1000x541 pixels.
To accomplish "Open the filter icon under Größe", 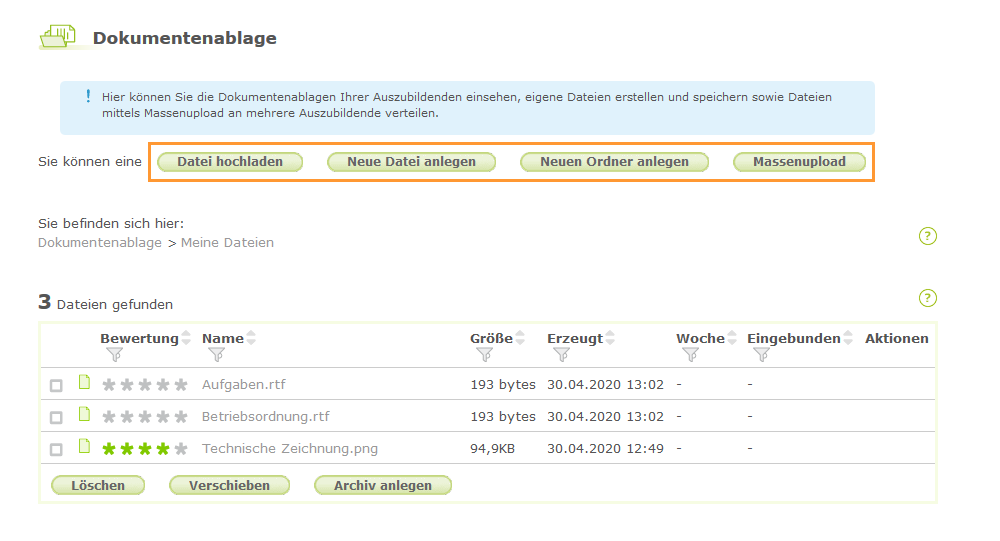I will [x=483, y=354].
